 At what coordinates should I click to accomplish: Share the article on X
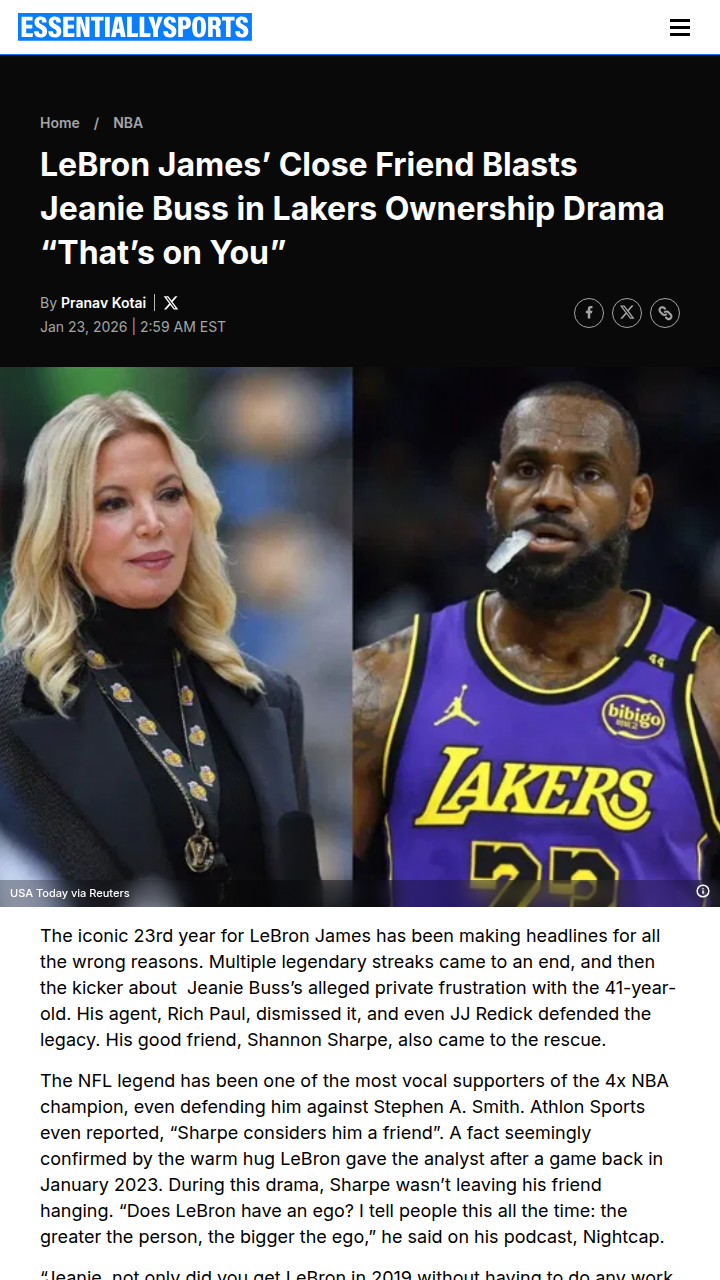point(627,313)
